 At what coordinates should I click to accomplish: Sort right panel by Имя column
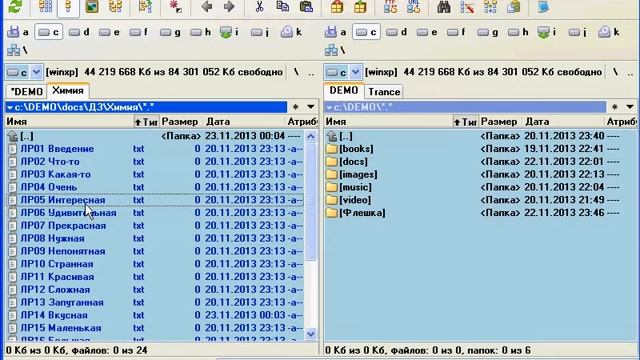click(x=388, y=122)
